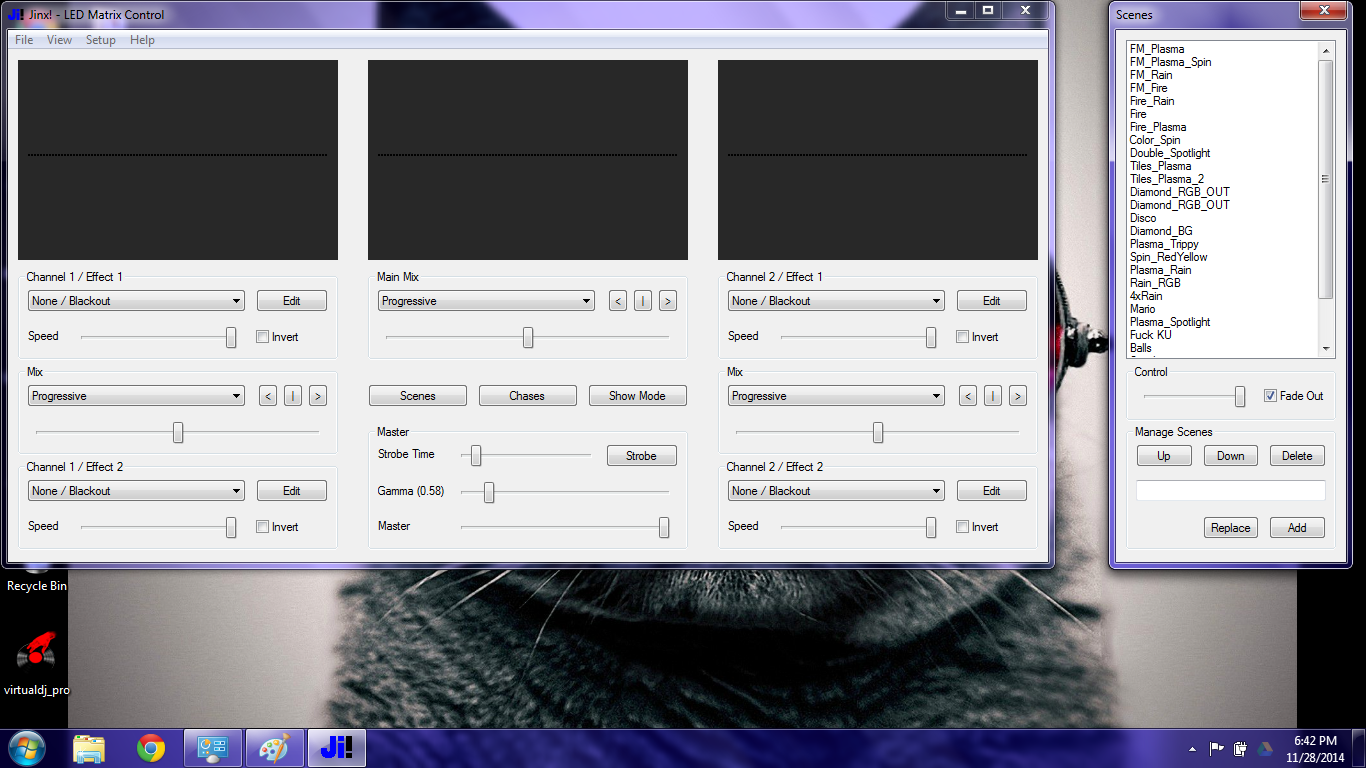
Task: Click Channel 1 Mix center button
Action: pos(293,396)
